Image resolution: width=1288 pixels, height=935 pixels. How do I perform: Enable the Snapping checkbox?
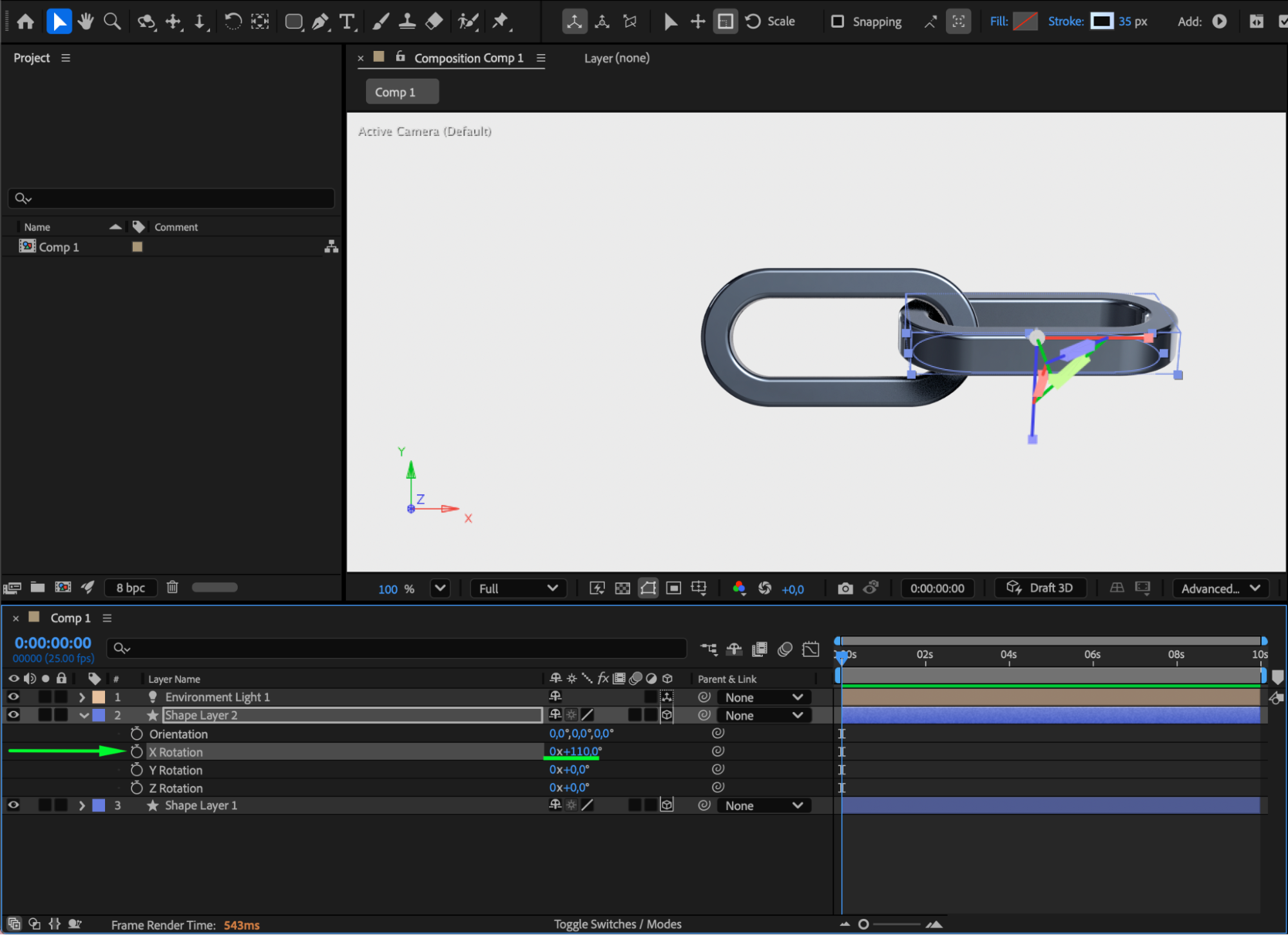tap(837, 21)
